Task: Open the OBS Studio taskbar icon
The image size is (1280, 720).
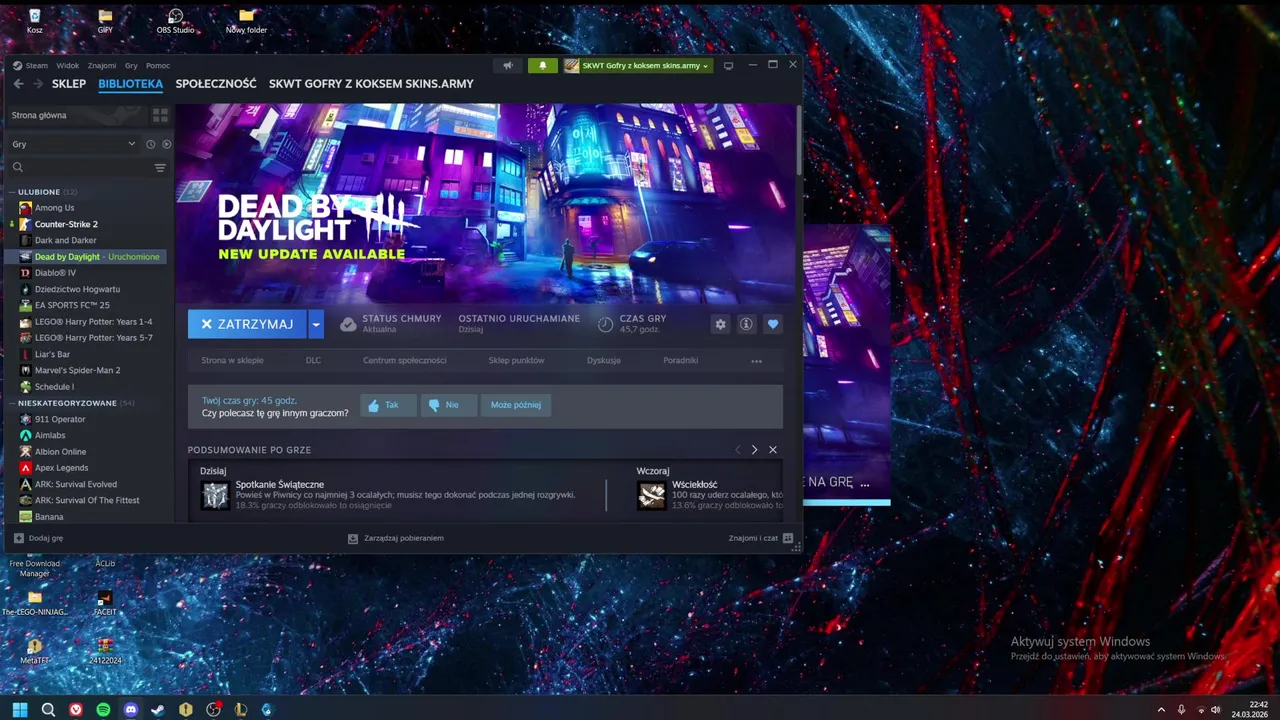Action: tap(213, 710)
